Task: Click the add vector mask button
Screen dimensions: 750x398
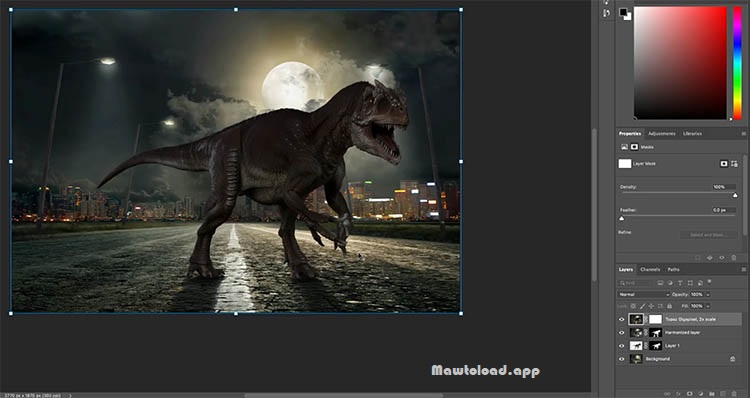Action: point(734,164)
